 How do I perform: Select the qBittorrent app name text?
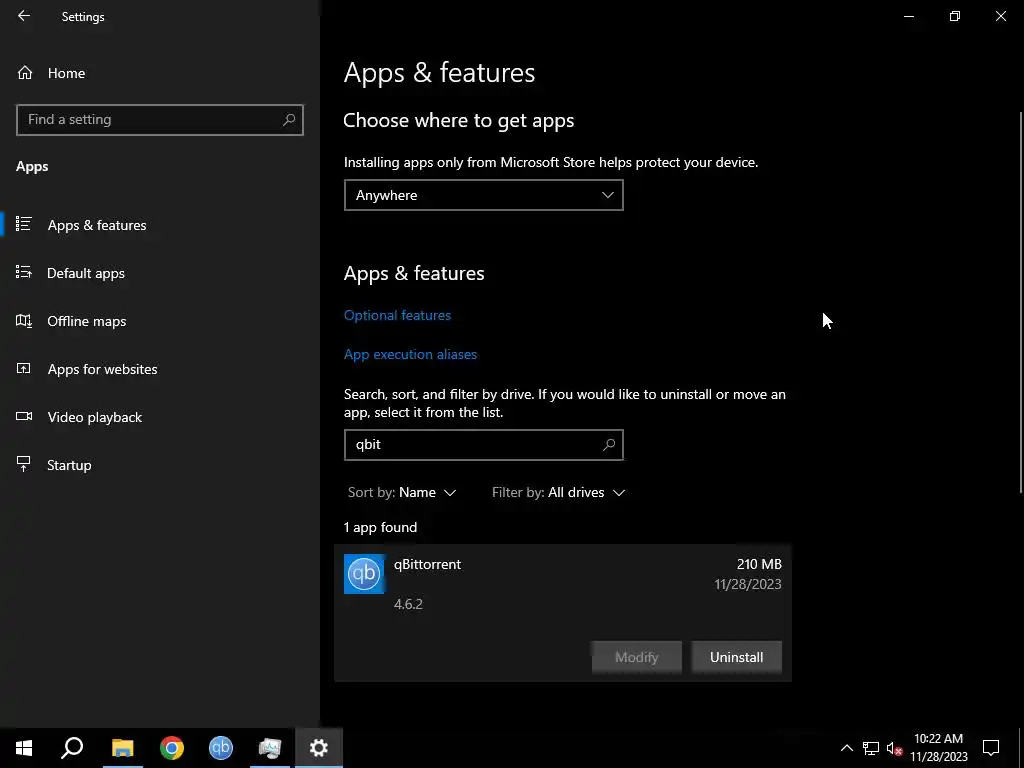click(x=427, y=564)
